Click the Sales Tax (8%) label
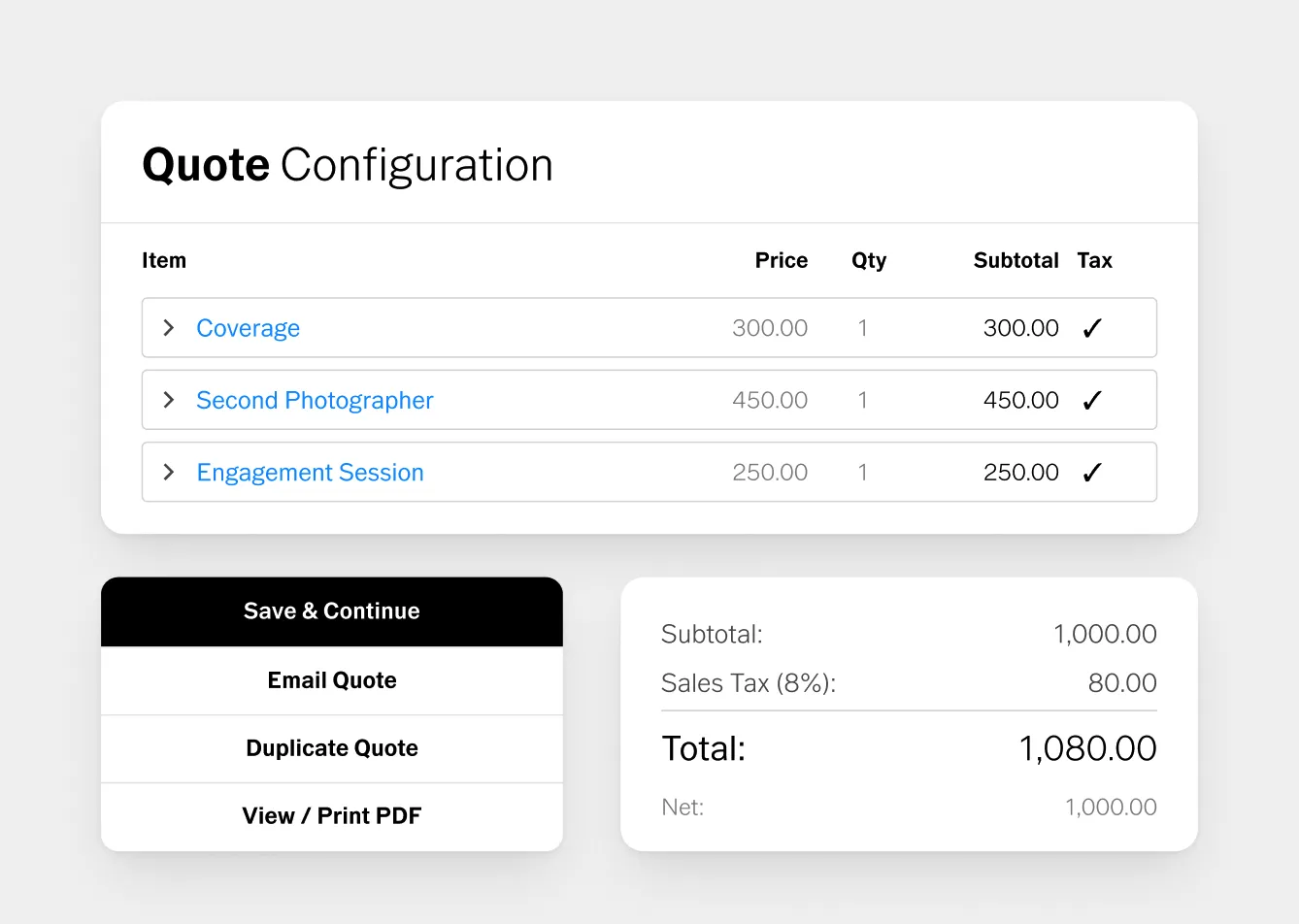Viewport: 1299px width, 924px height. pos(749,683)
